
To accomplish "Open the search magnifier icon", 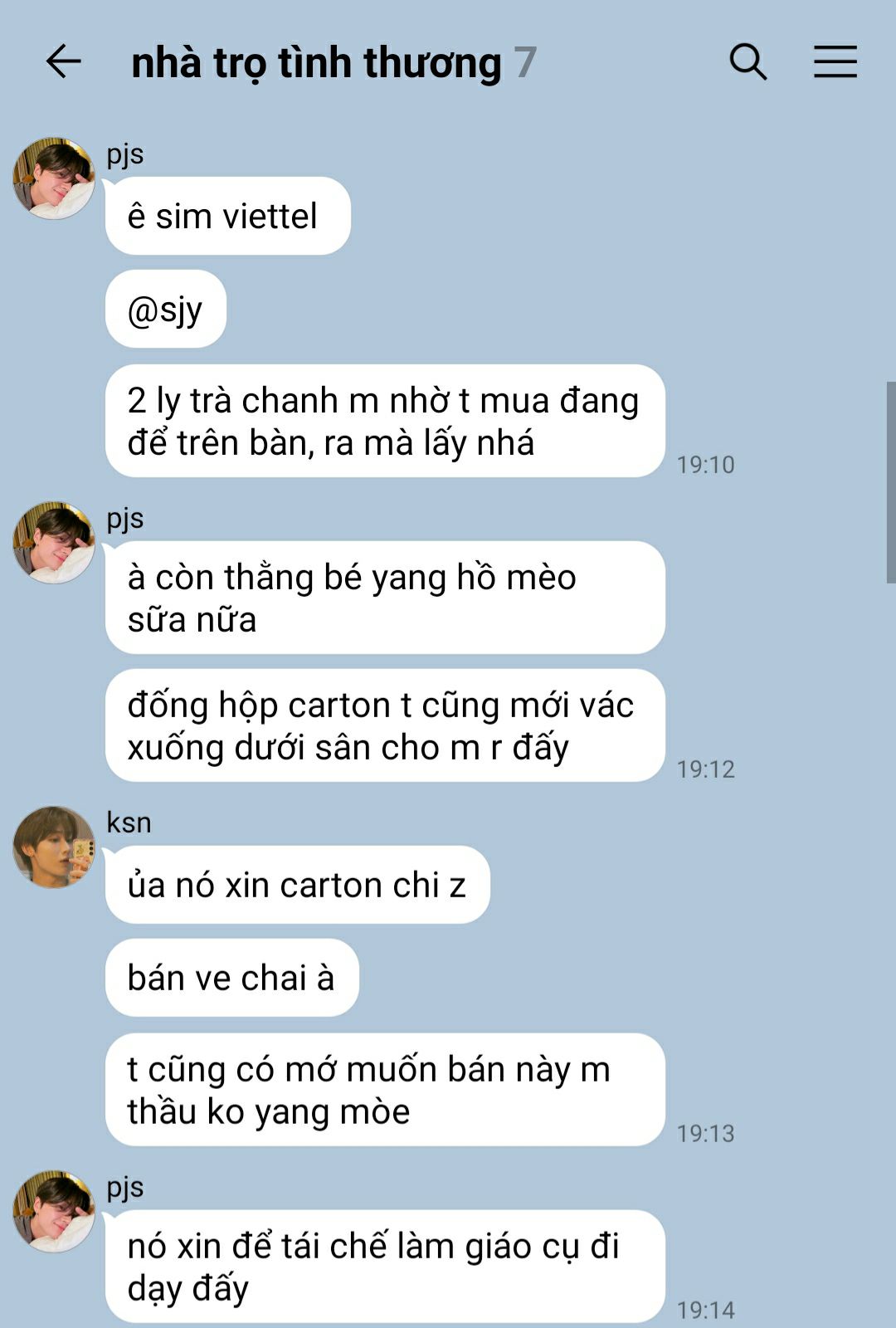I will pos(747,62).
